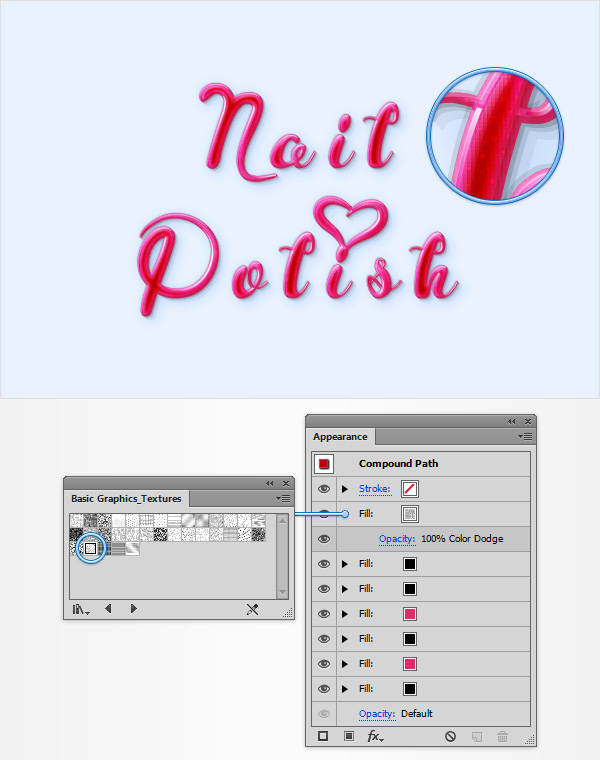Click Add New Stroke icon in Appearance panel

coord(323,736)
